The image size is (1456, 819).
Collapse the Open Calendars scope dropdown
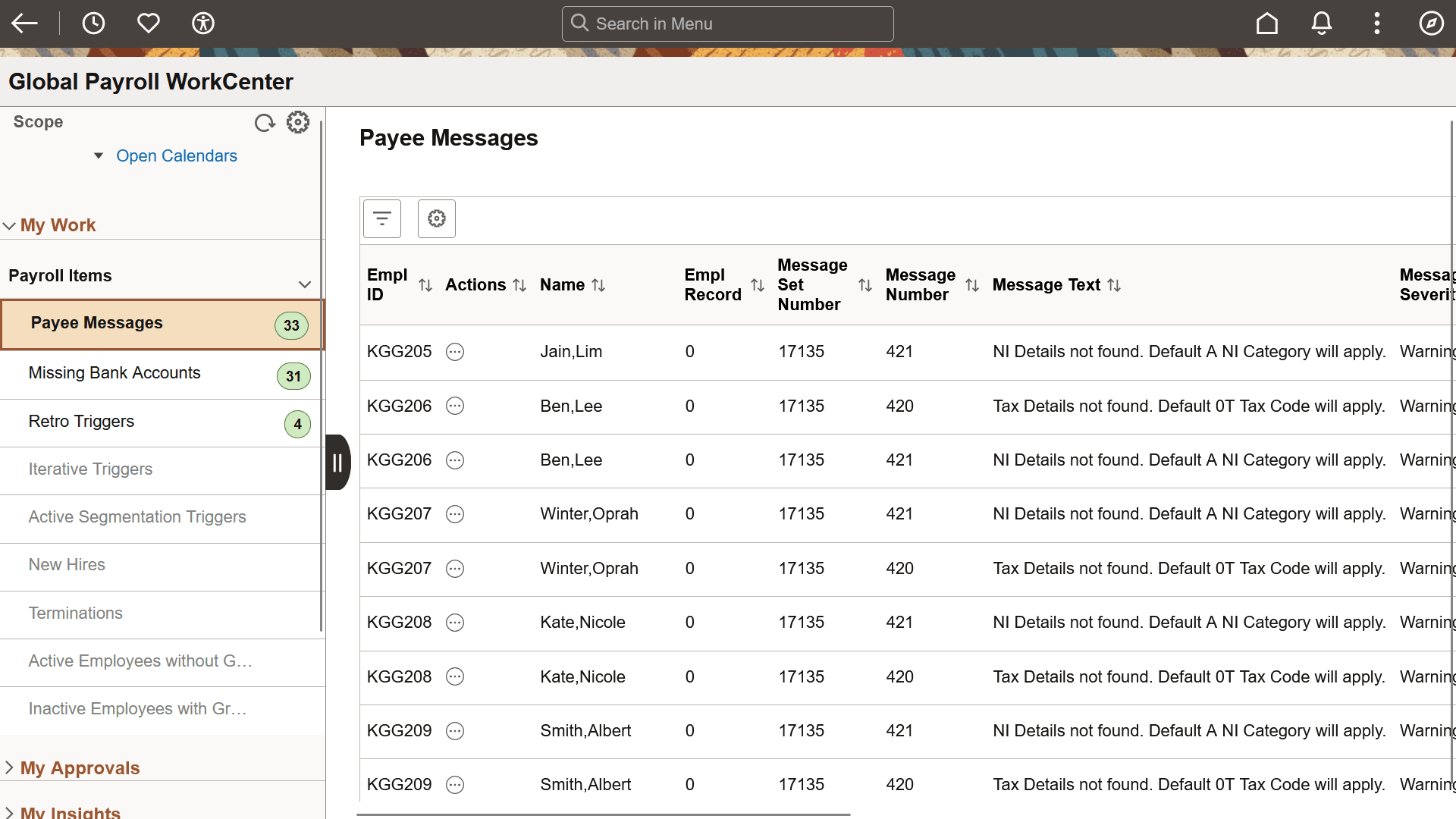click(98, 155)
